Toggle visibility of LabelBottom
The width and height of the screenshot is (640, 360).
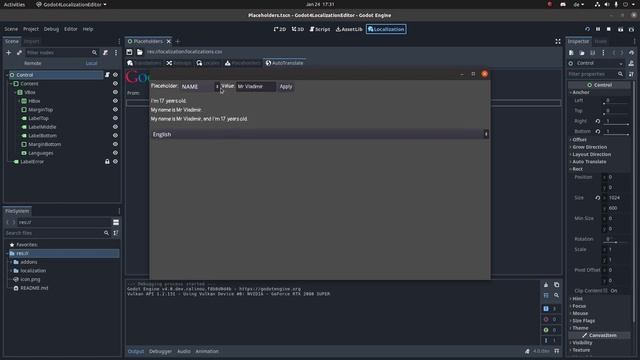point(116,135)
